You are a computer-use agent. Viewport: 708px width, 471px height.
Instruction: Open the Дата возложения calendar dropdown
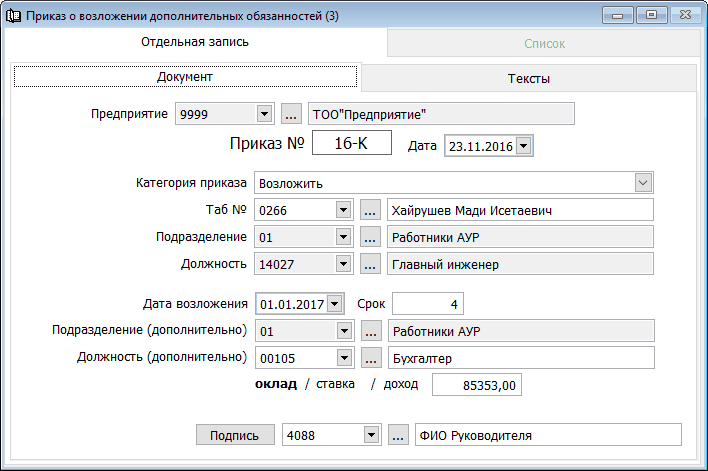click(335, 304)
